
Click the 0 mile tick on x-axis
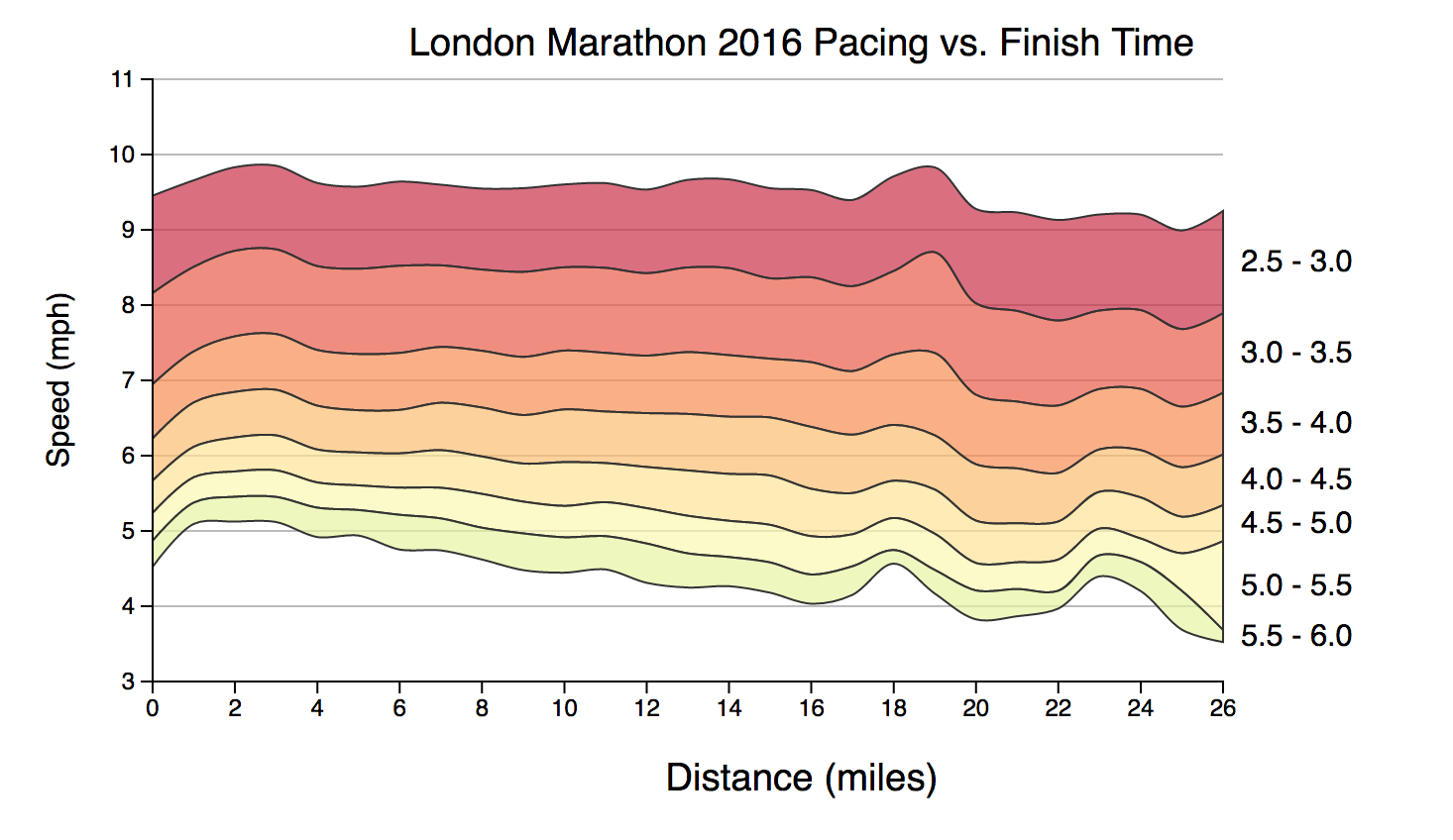coord(153,708)
